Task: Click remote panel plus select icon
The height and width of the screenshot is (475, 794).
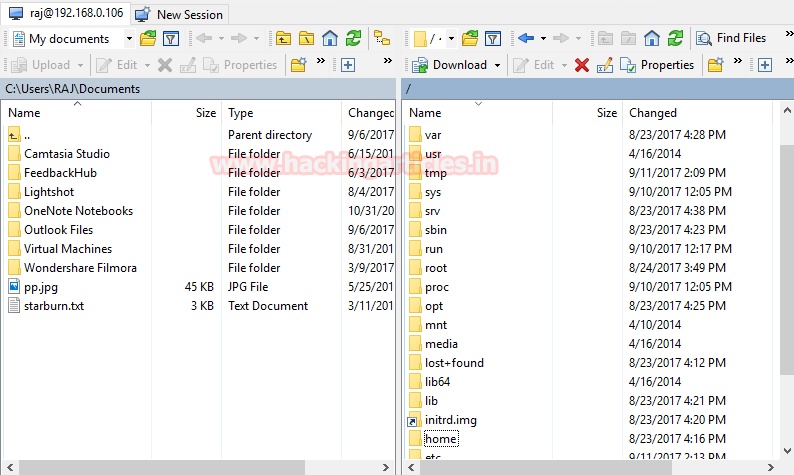Action: click(765, 65)
